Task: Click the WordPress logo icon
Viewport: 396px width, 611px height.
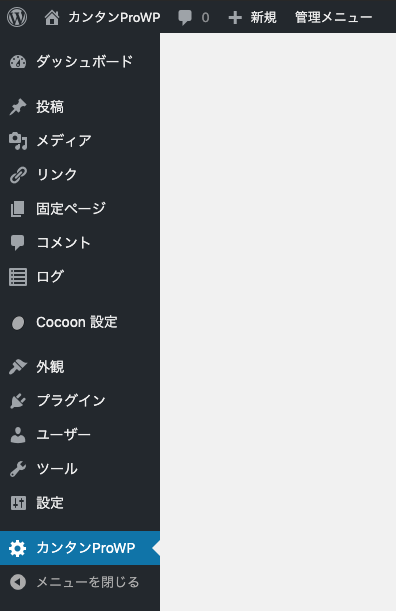Action: (17, 17)
